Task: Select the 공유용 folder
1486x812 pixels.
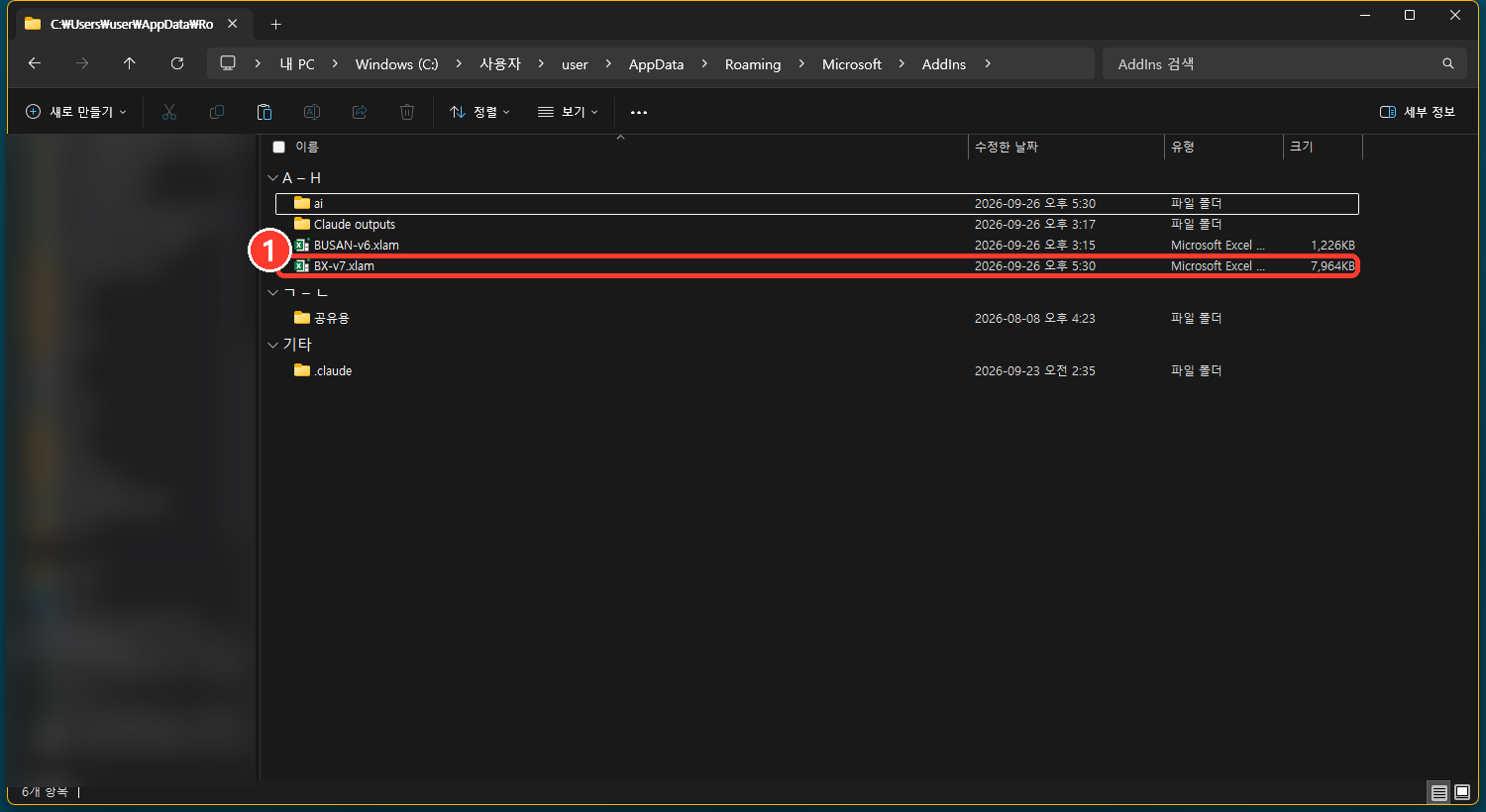Action: coord(817,319)
